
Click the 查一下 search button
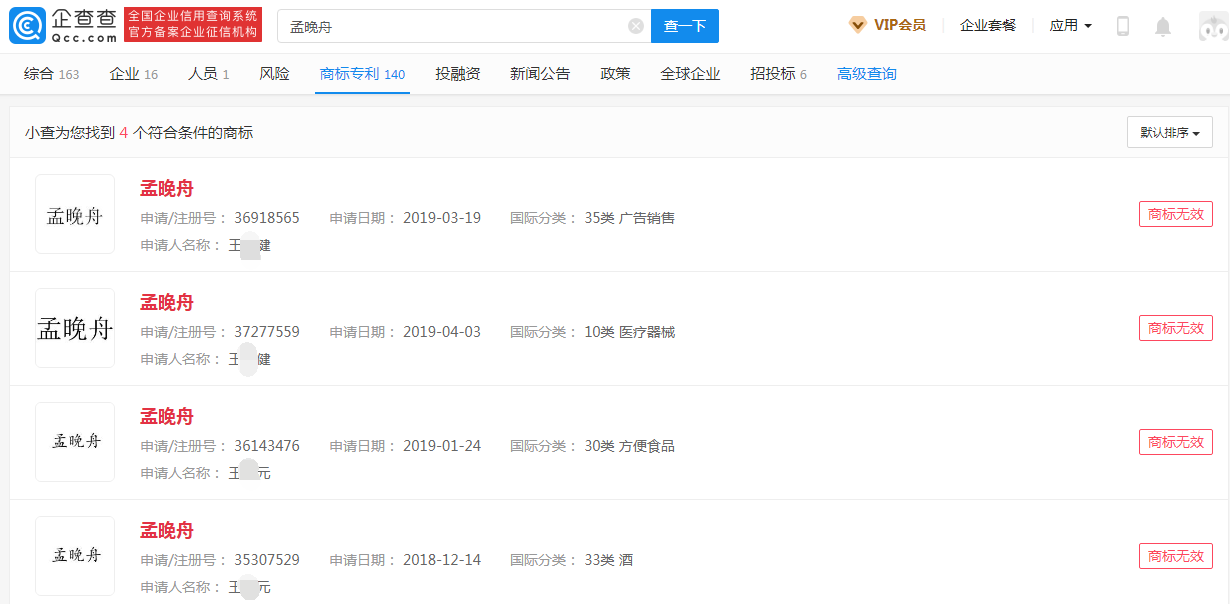point(685,25)
